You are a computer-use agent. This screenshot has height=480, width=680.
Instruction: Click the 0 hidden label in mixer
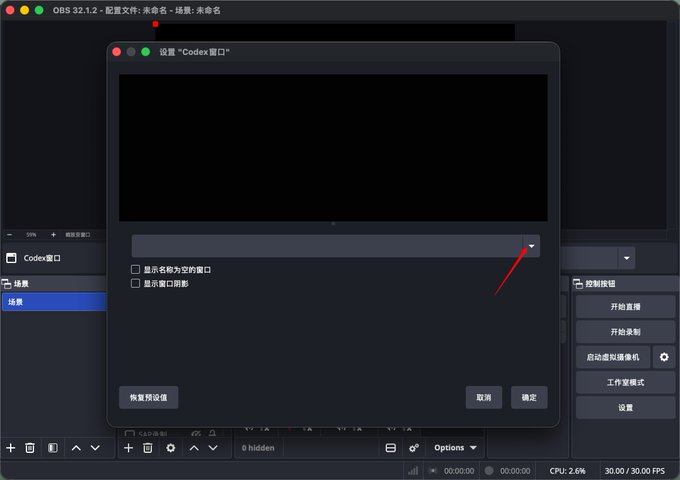coord(258,448)
